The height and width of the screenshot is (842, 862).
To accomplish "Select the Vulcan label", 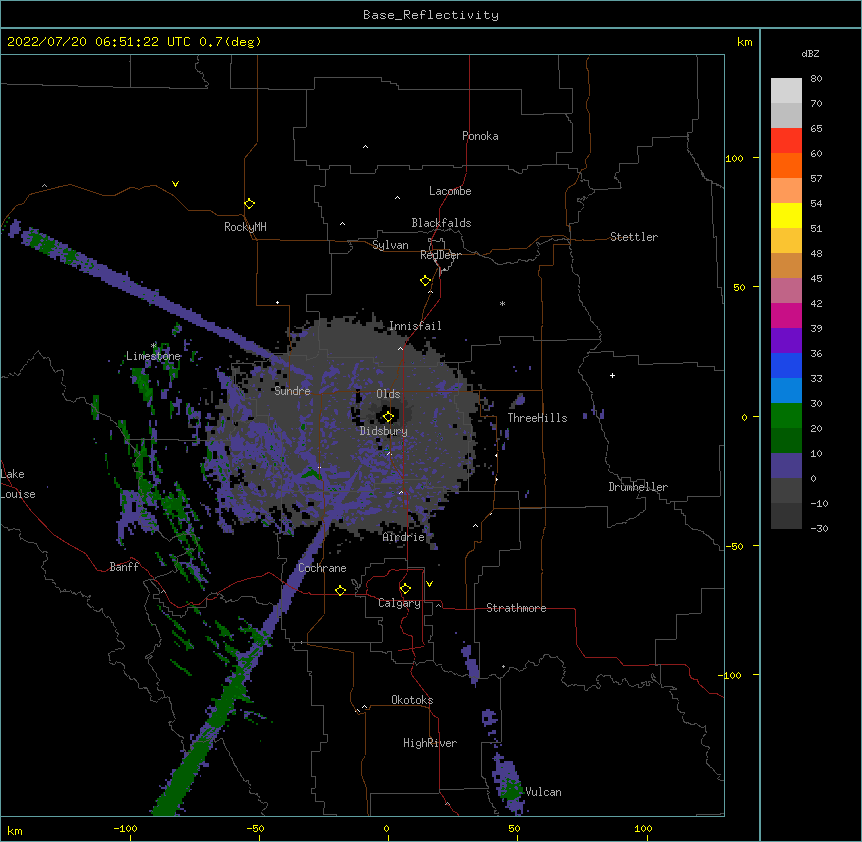I will click(543, 792).
